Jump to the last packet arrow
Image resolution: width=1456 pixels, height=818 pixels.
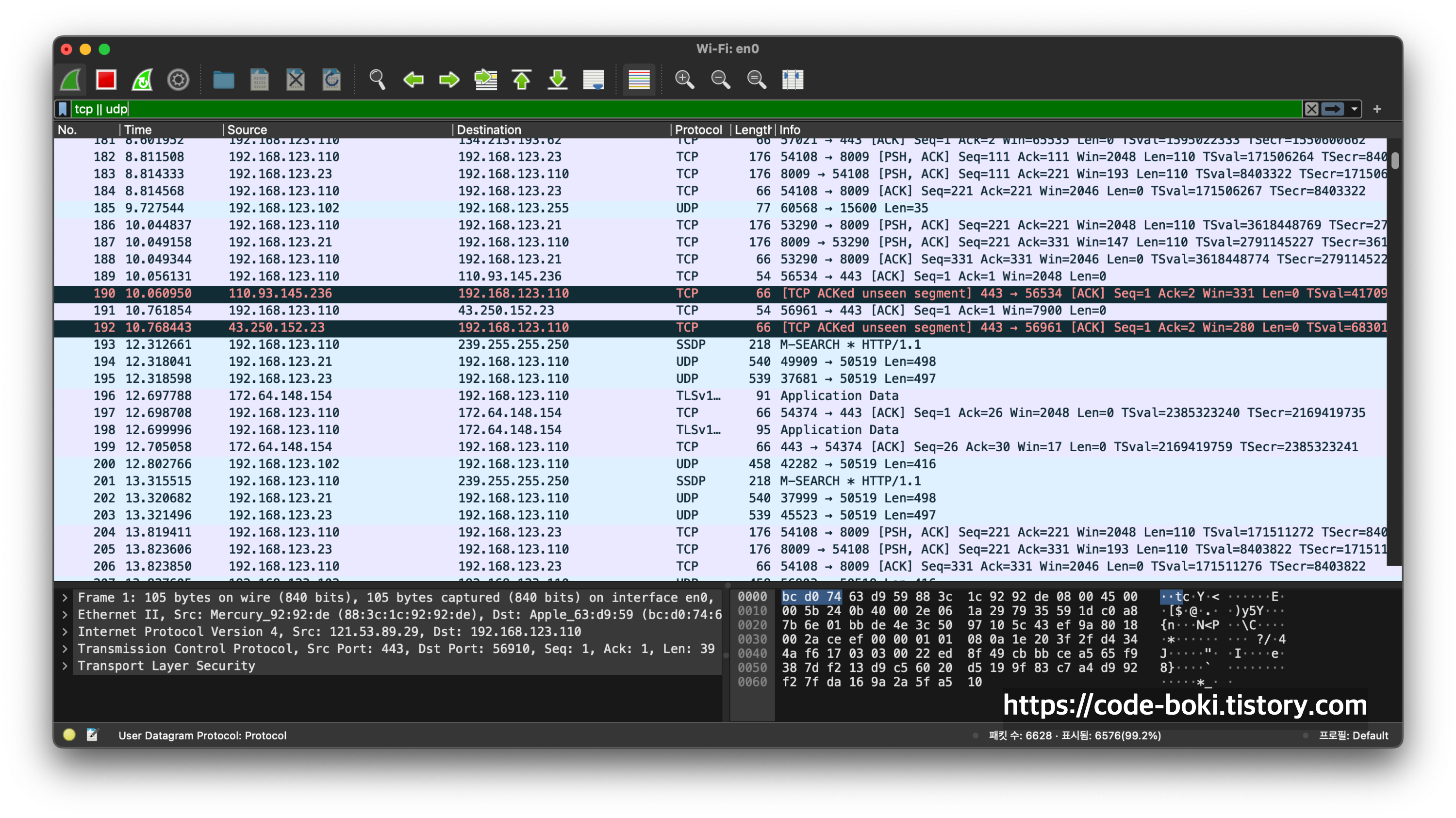[x=557, y=80]
